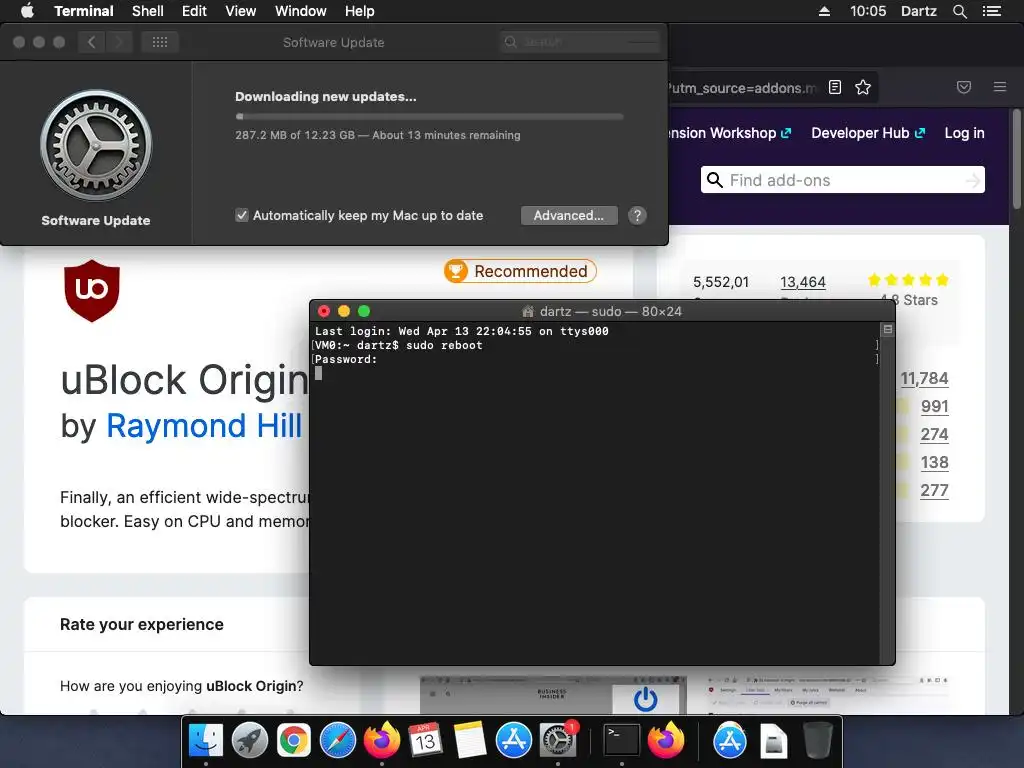Click the Software Update gear icon
The width and height of the screenshot is (1024, 768).
tap(96, 145)
